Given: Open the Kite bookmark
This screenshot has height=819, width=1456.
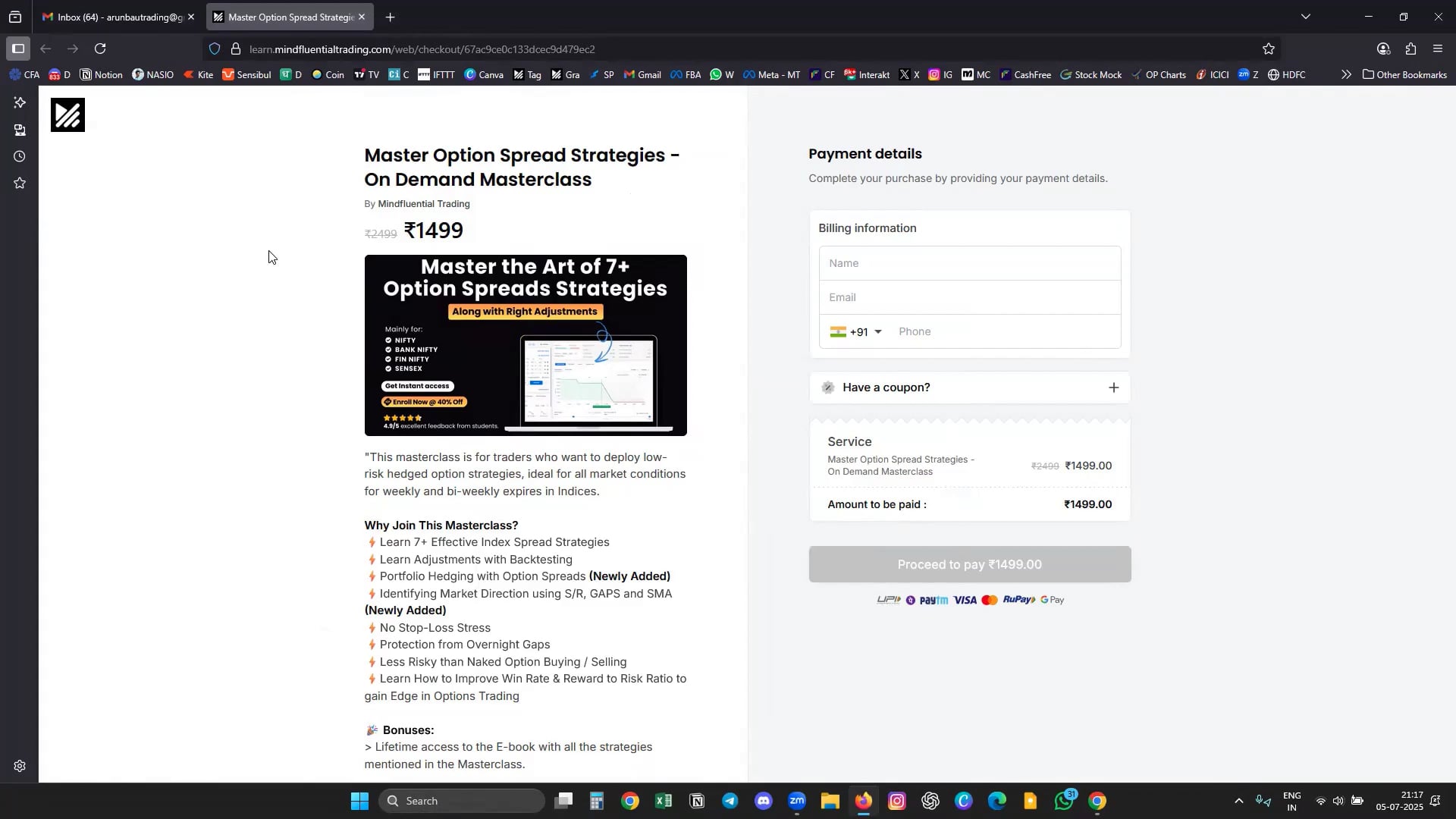Looking at the screenshot, I should coord(199,74).
